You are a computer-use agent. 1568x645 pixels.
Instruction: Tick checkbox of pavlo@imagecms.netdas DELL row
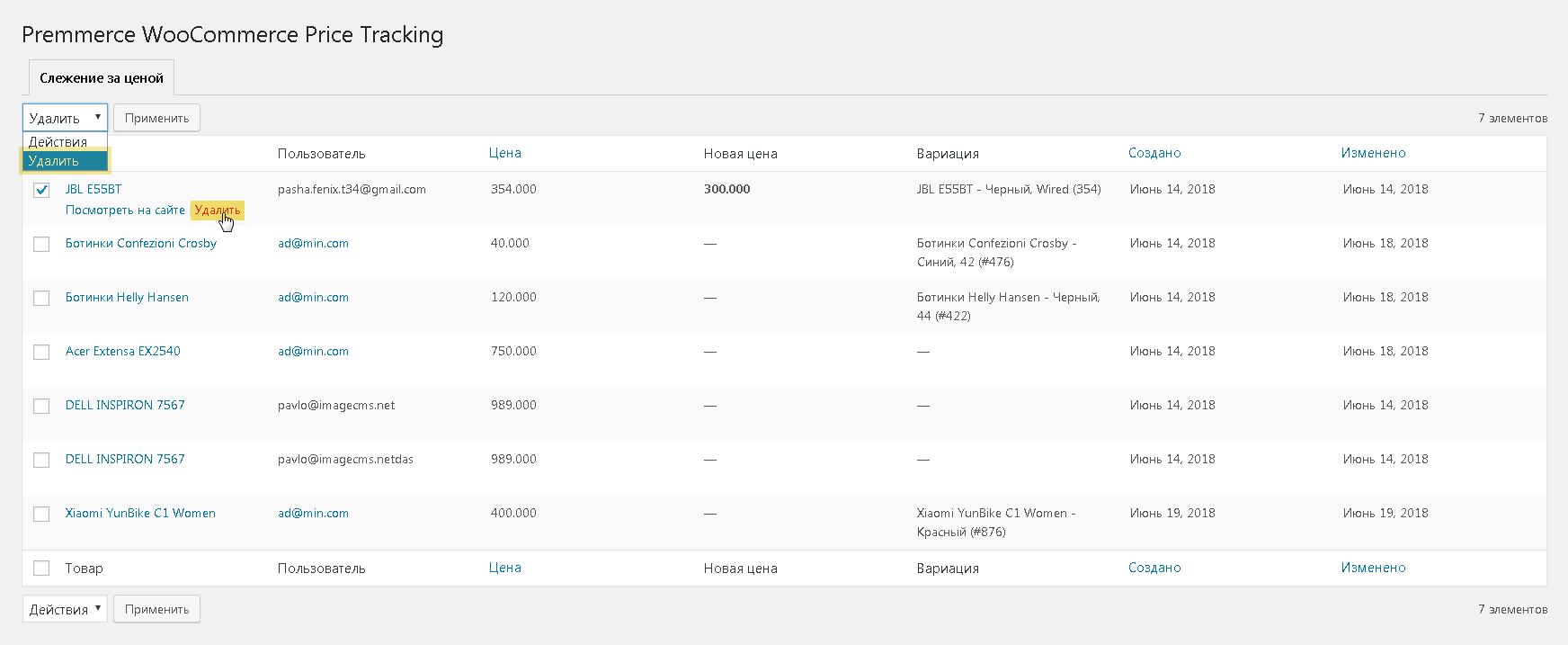tap(41, 460)
